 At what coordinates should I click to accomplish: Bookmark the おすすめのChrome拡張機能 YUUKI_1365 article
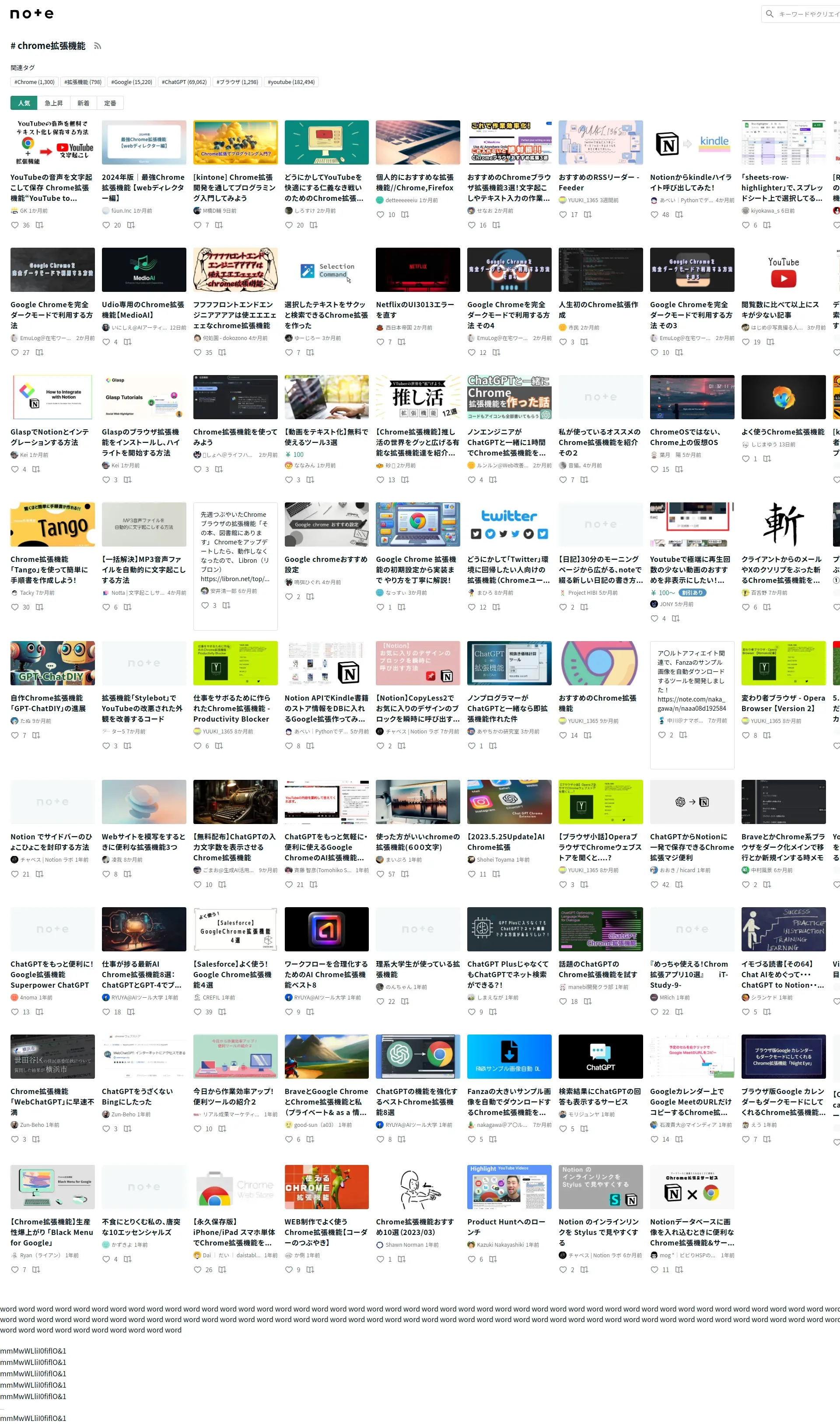click(588, 736)
